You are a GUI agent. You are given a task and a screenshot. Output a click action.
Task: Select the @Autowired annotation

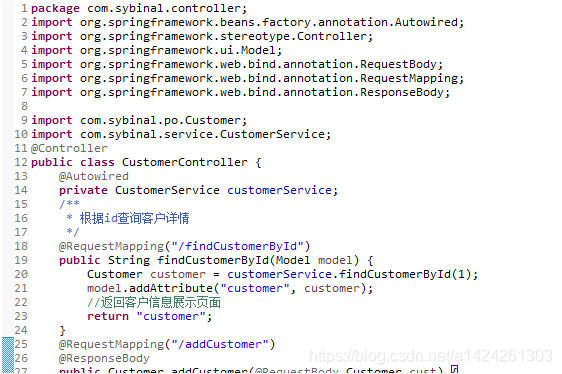94,176
